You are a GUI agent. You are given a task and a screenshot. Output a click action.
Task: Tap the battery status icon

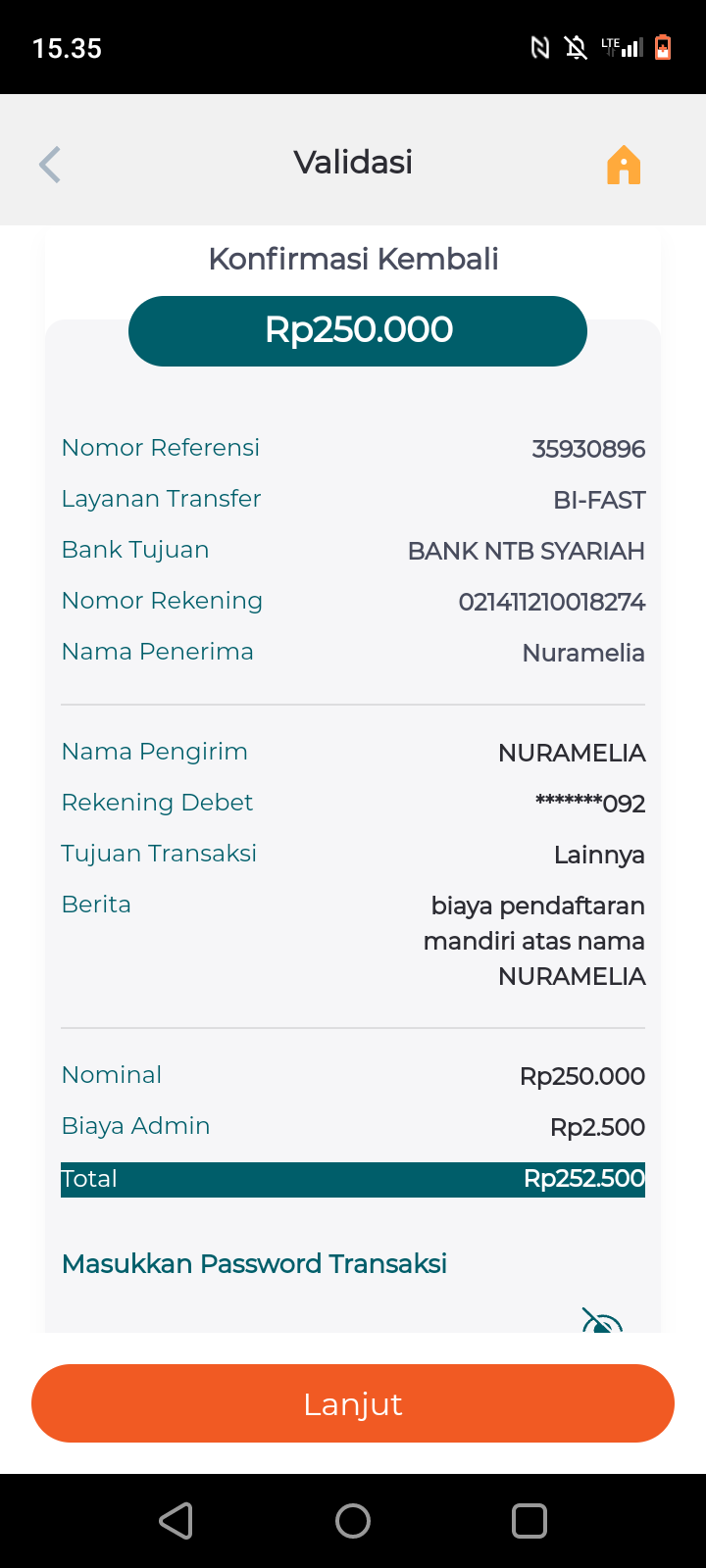(x=663, y=47)
